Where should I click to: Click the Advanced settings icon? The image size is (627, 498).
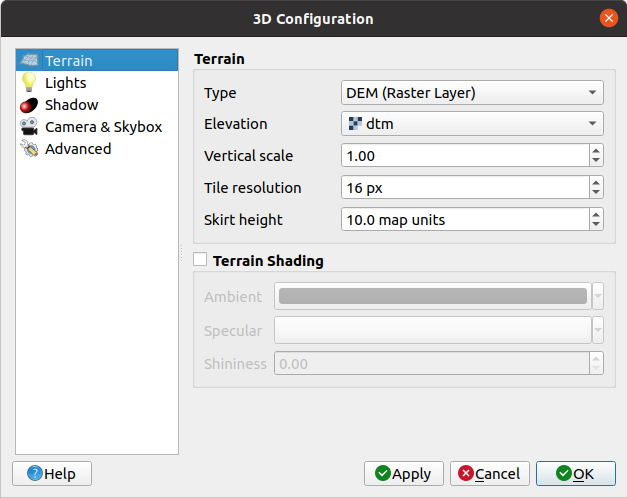coord(29,149)
